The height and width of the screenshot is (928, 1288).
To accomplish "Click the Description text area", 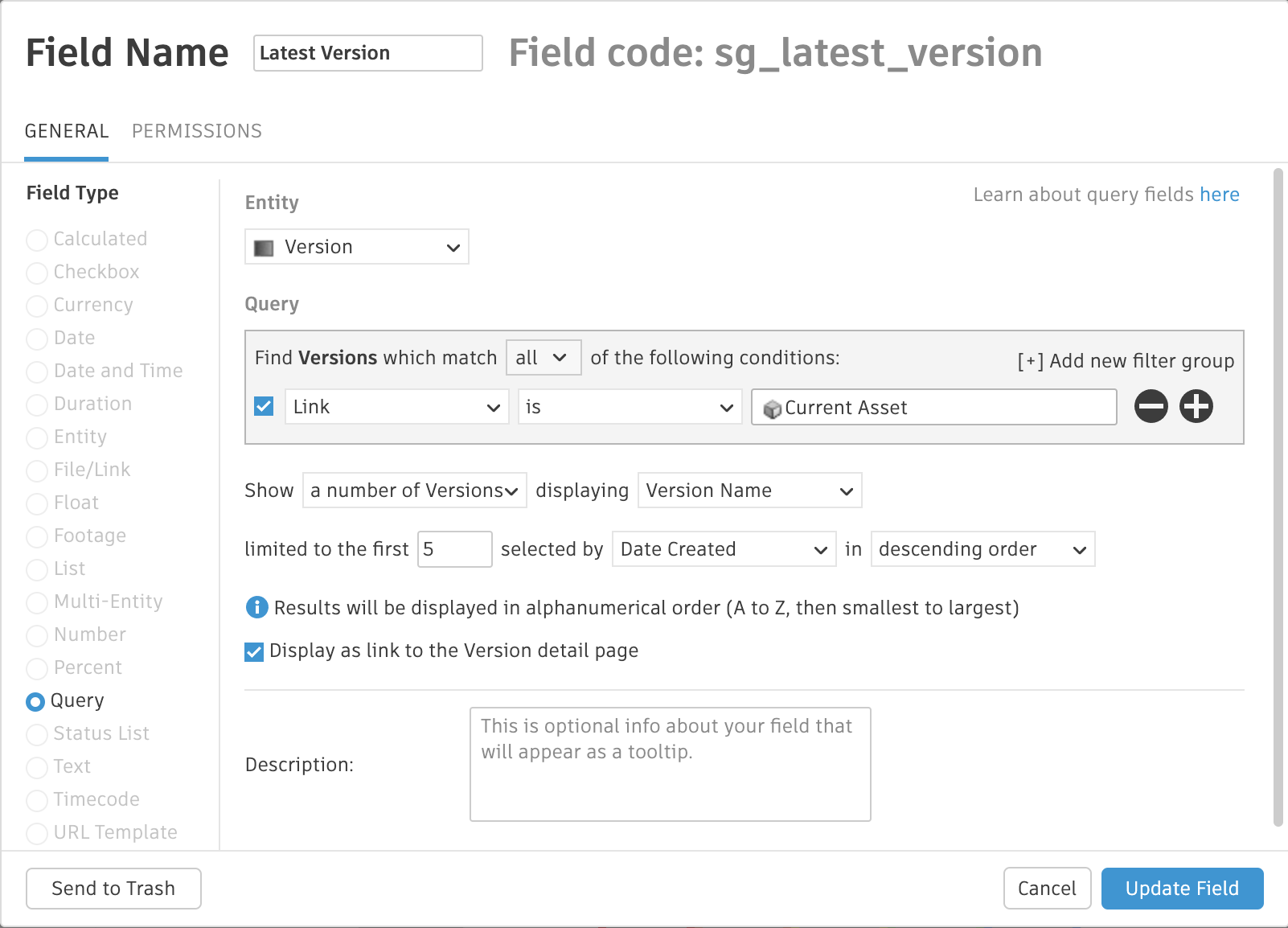I will [670, 764].
